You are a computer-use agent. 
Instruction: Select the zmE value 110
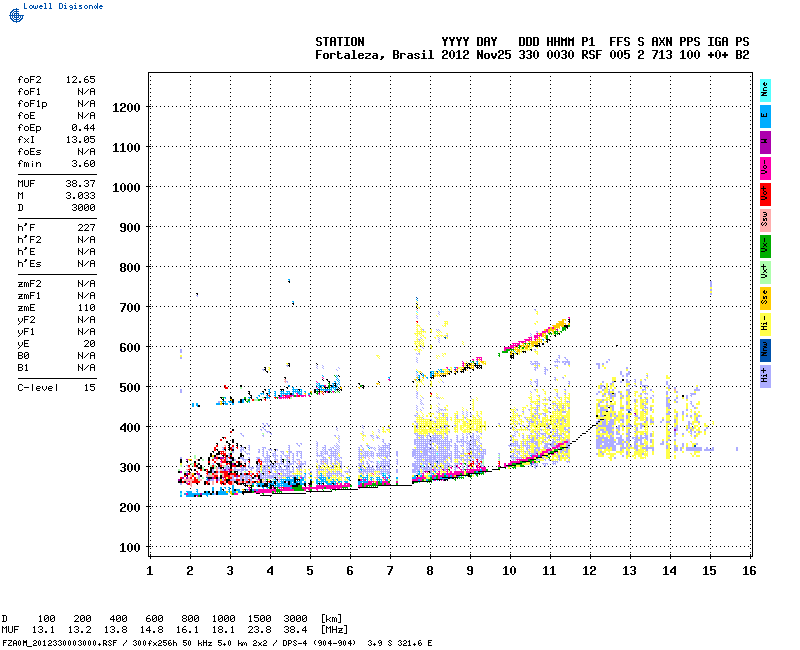click(87, 308)
